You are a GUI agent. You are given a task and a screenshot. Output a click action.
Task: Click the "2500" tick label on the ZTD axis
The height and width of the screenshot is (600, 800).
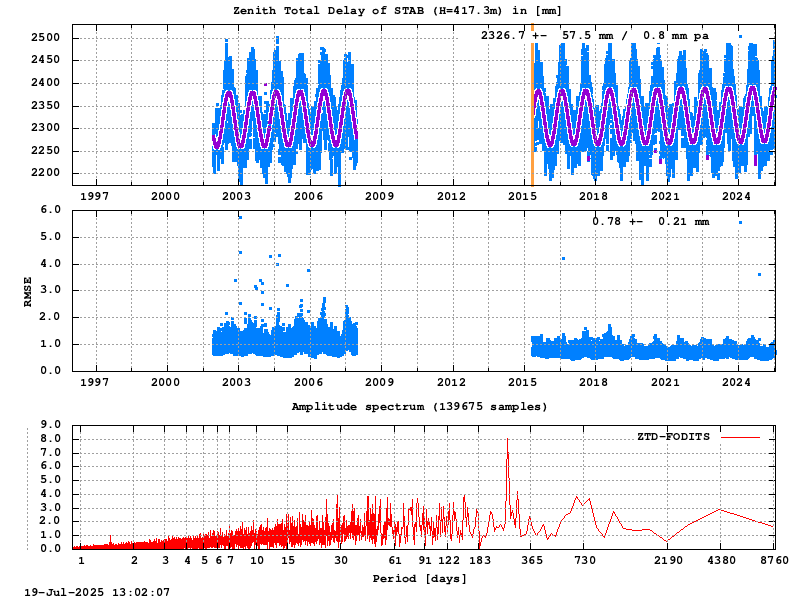(x=45, y=38)
